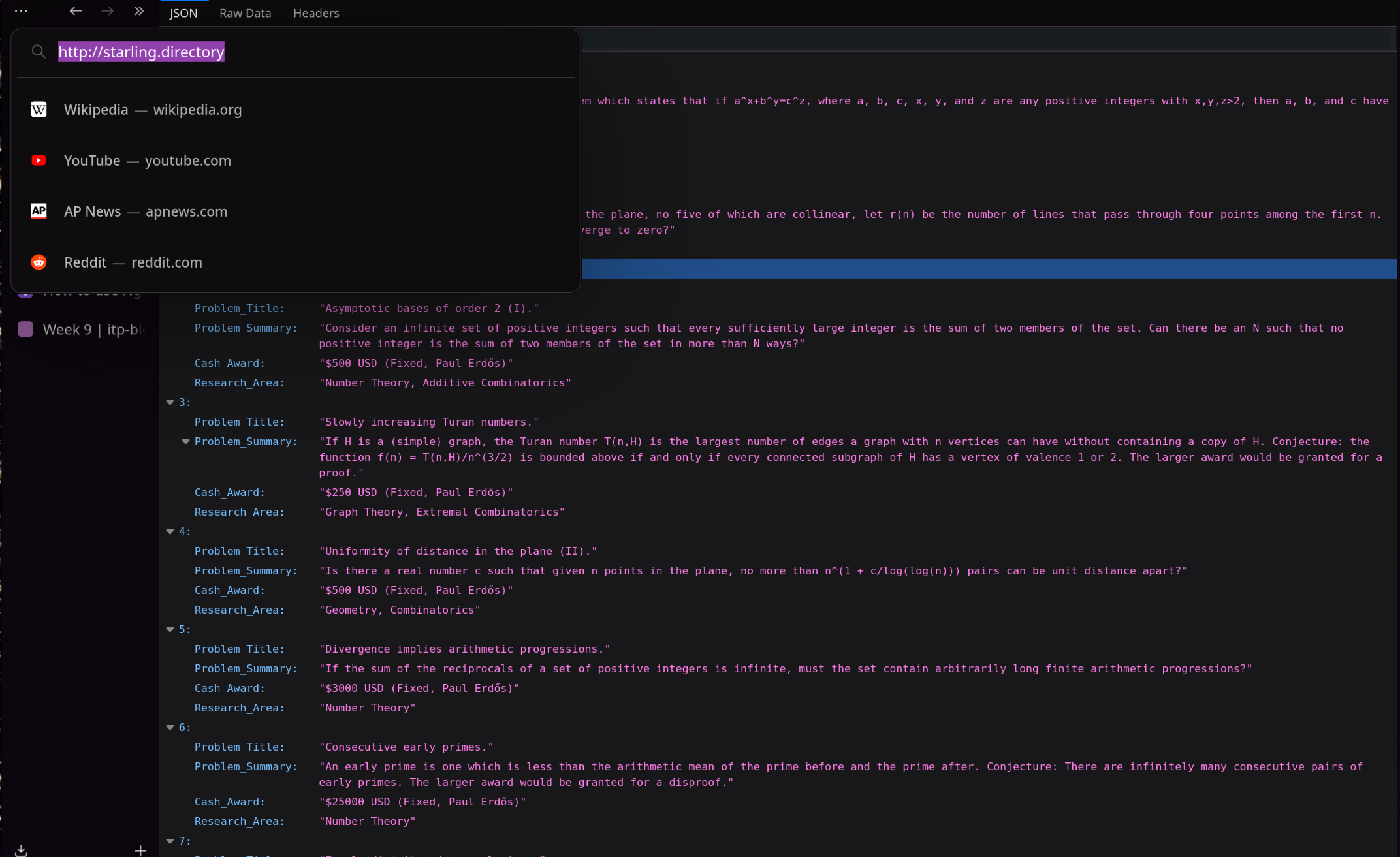Switch to the Headers tab
The height and width of the screenshot is (857, 1400).
316,13
